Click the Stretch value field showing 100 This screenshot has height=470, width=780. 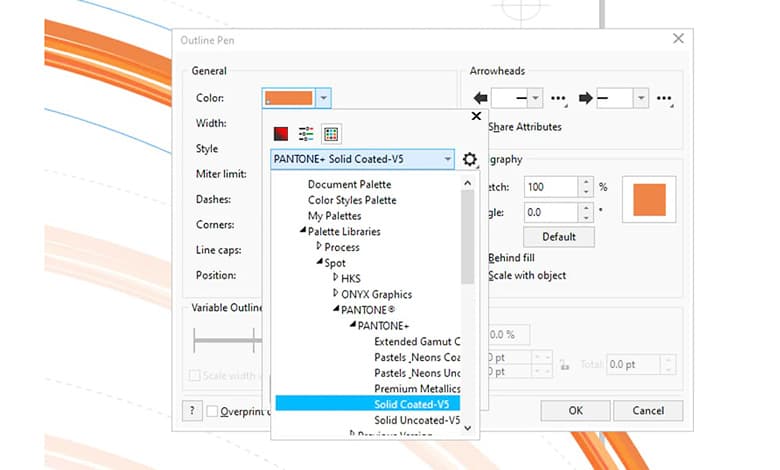point(551,187)
